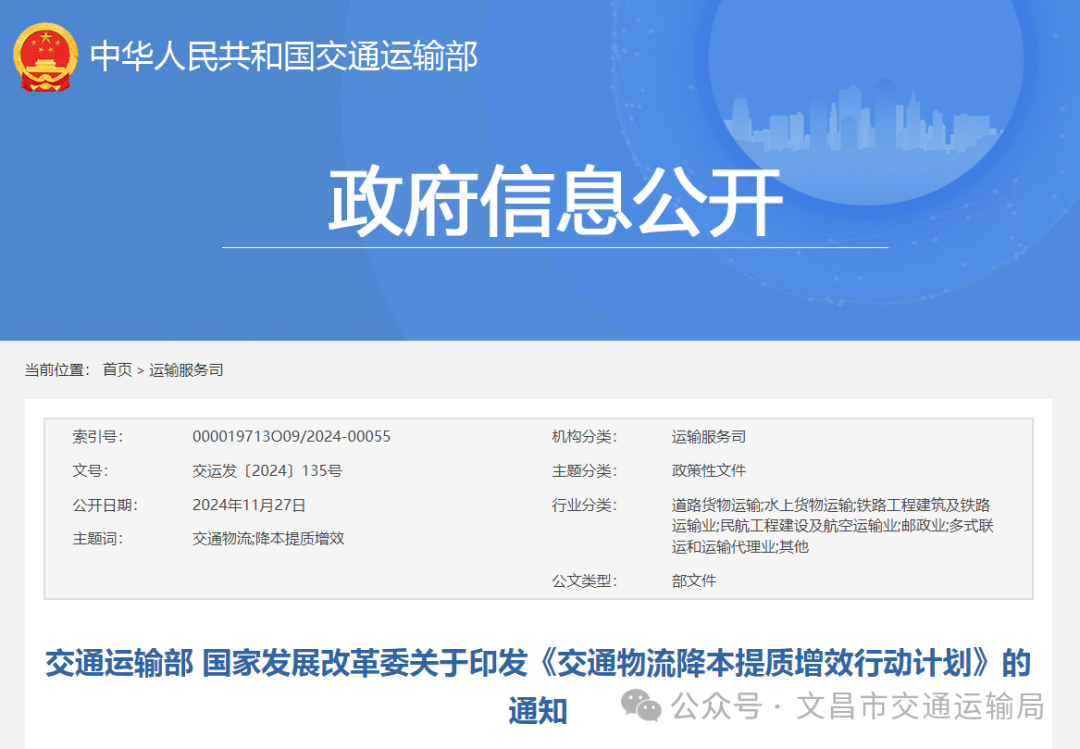
Task: Go to 首页 in the breadcrumb
Action: click(x=117, y=370)
